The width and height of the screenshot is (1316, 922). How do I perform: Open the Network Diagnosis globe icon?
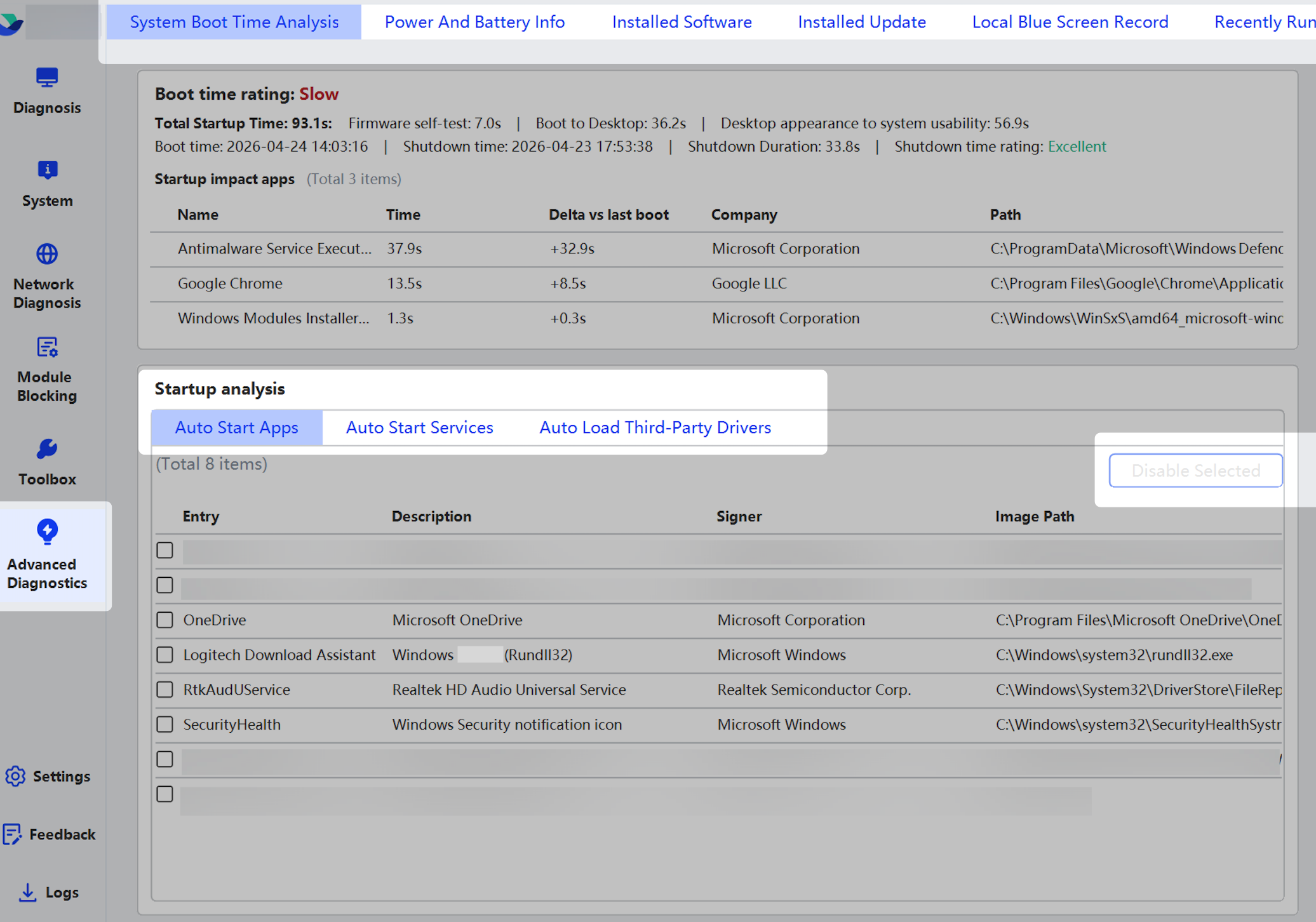click(x=47, y=254)
